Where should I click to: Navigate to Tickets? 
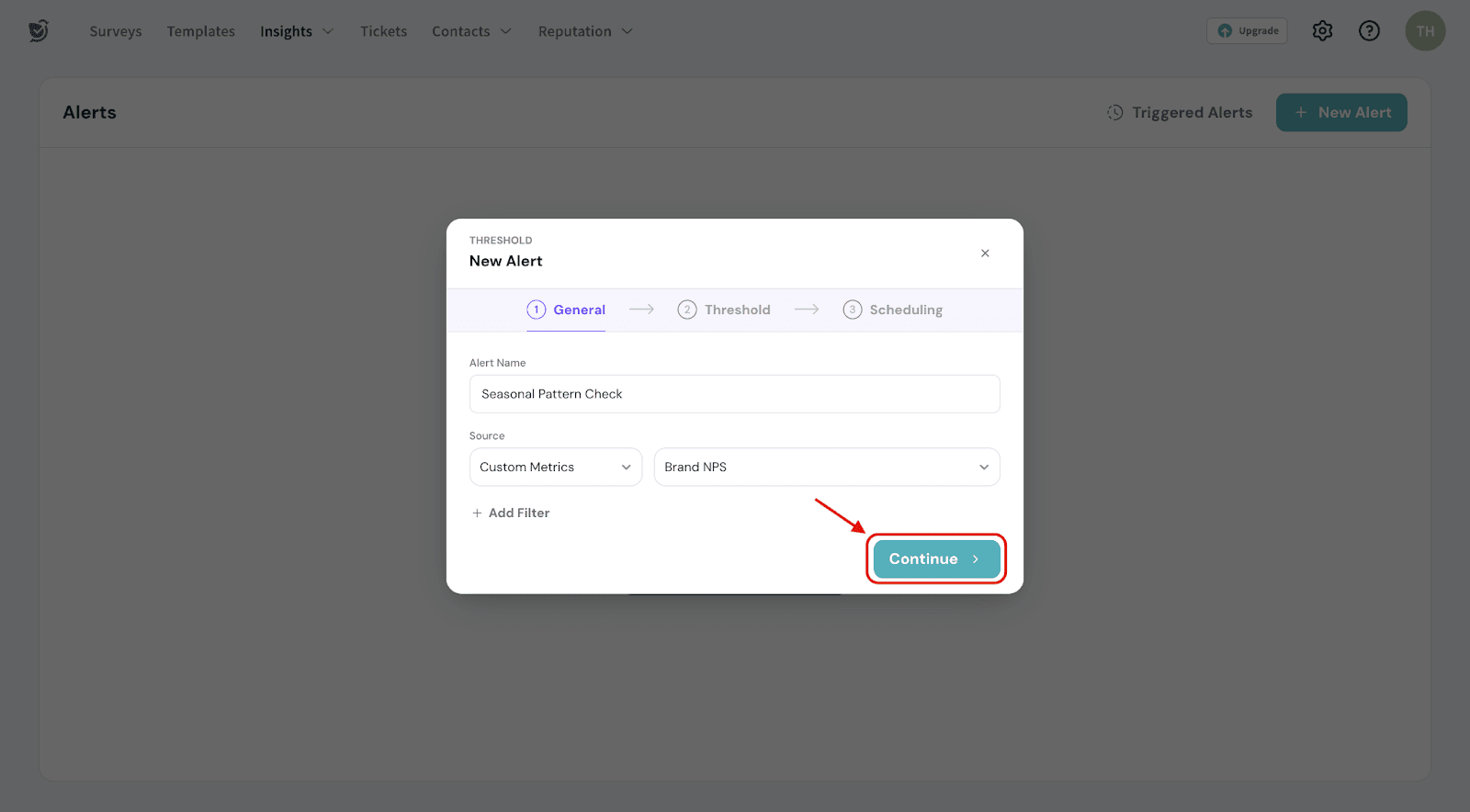(x=383, y=31)
